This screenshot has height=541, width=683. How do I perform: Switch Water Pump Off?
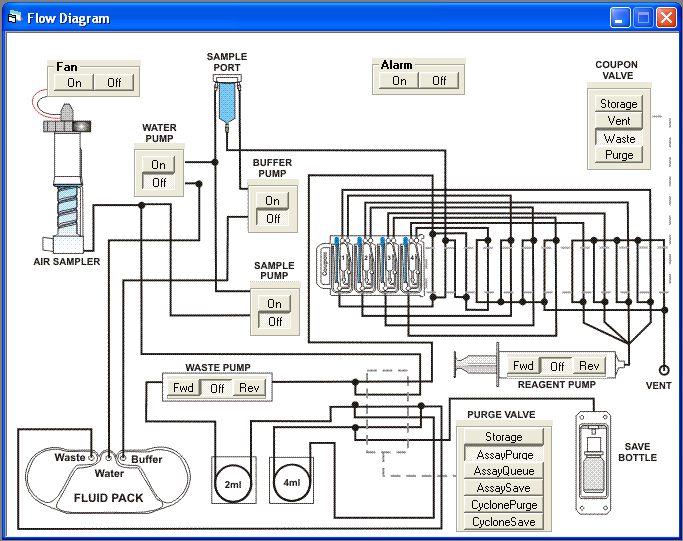click(159, 182)
